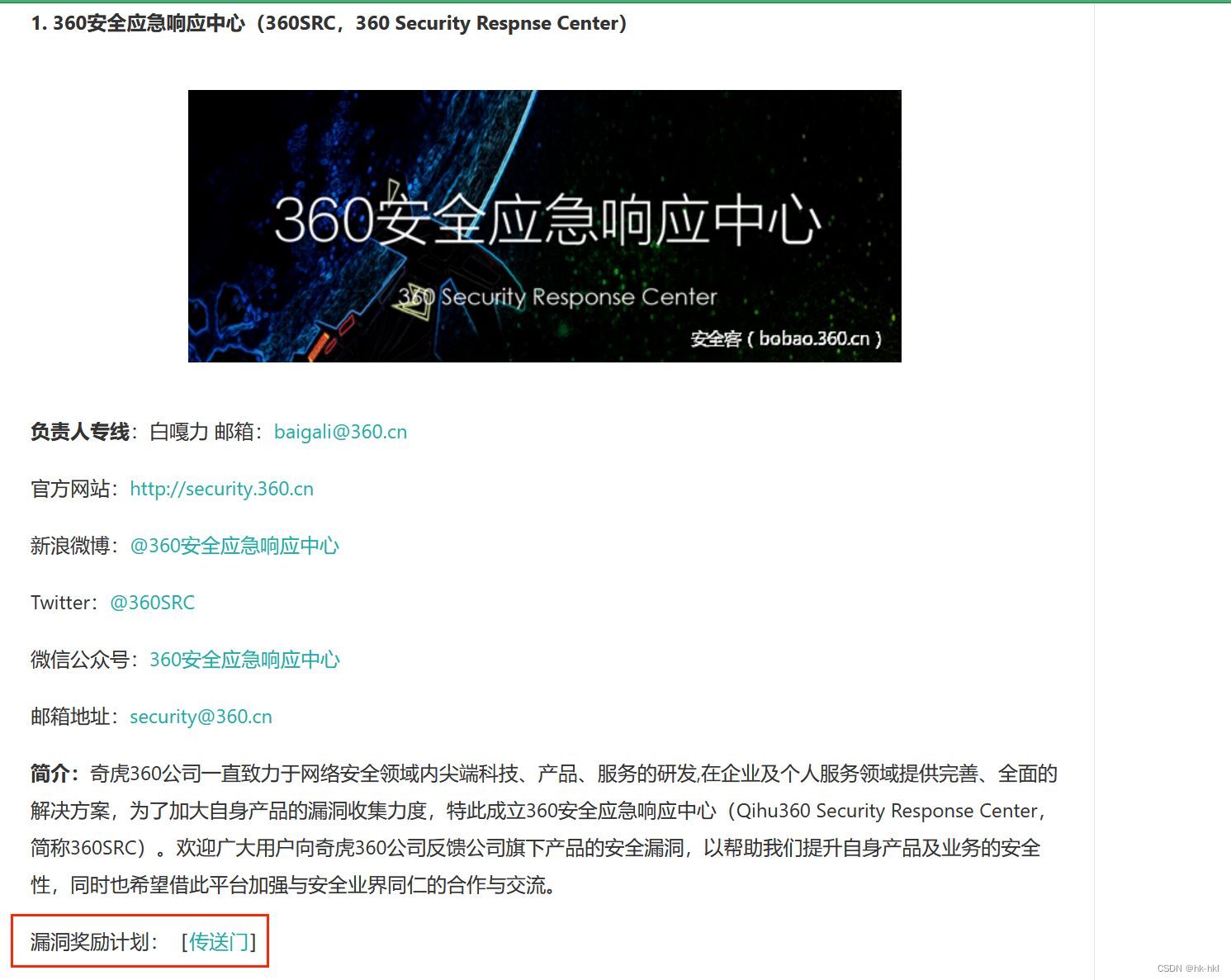Click the bold 负责人专线 label
Image resolution: width=1231 pixels, height=980 pixels.
click(x=78, y=432)
